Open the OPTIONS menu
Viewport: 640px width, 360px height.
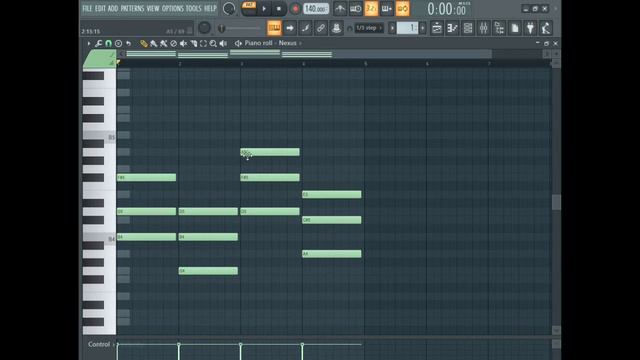pyautogui.click(x=173, y=8)
